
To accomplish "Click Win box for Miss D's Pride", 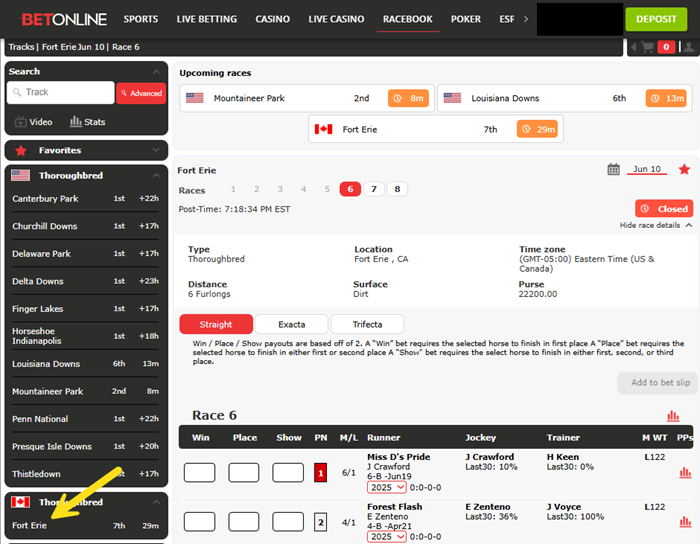I will [200, 473].
